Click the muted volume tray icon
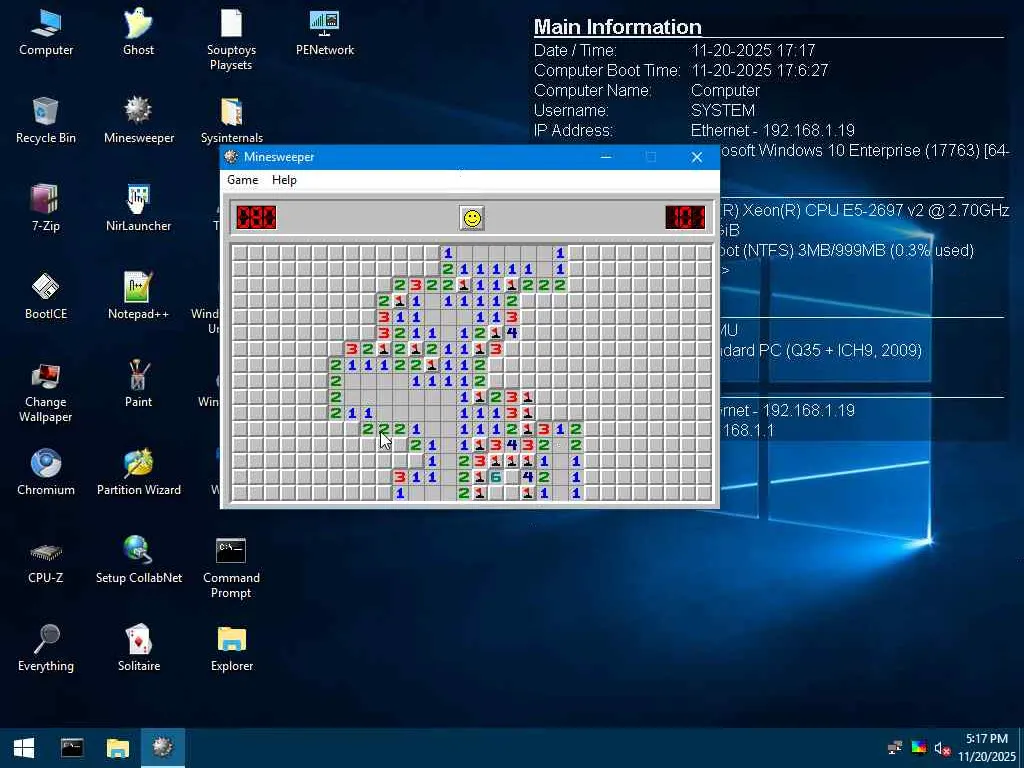 pyautogui.click(x=942, y=748)
